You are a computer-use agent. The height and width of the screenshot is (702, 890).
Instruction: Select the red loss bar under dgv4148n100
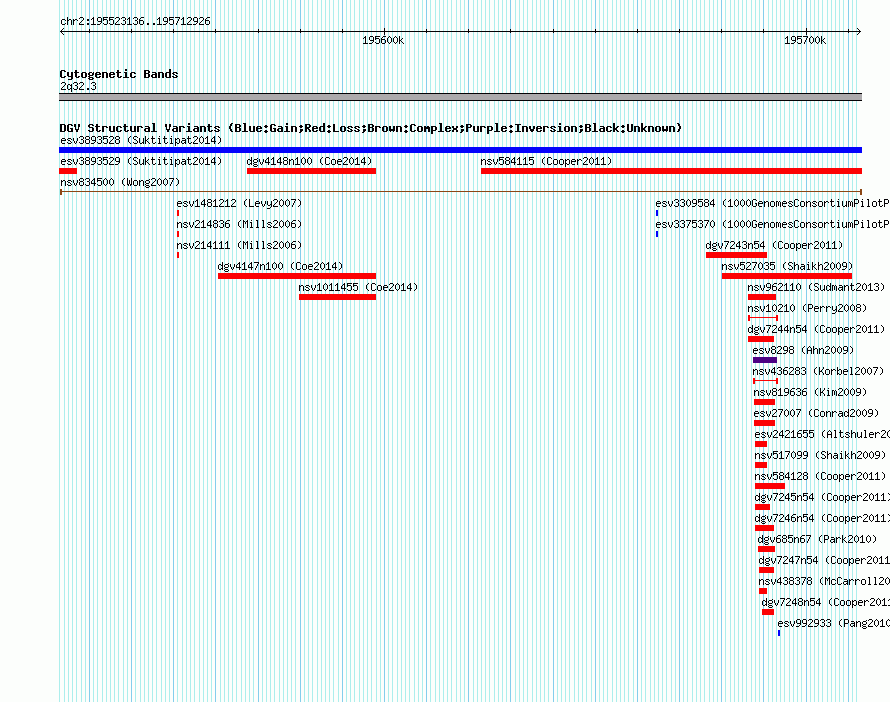point(312,171)
